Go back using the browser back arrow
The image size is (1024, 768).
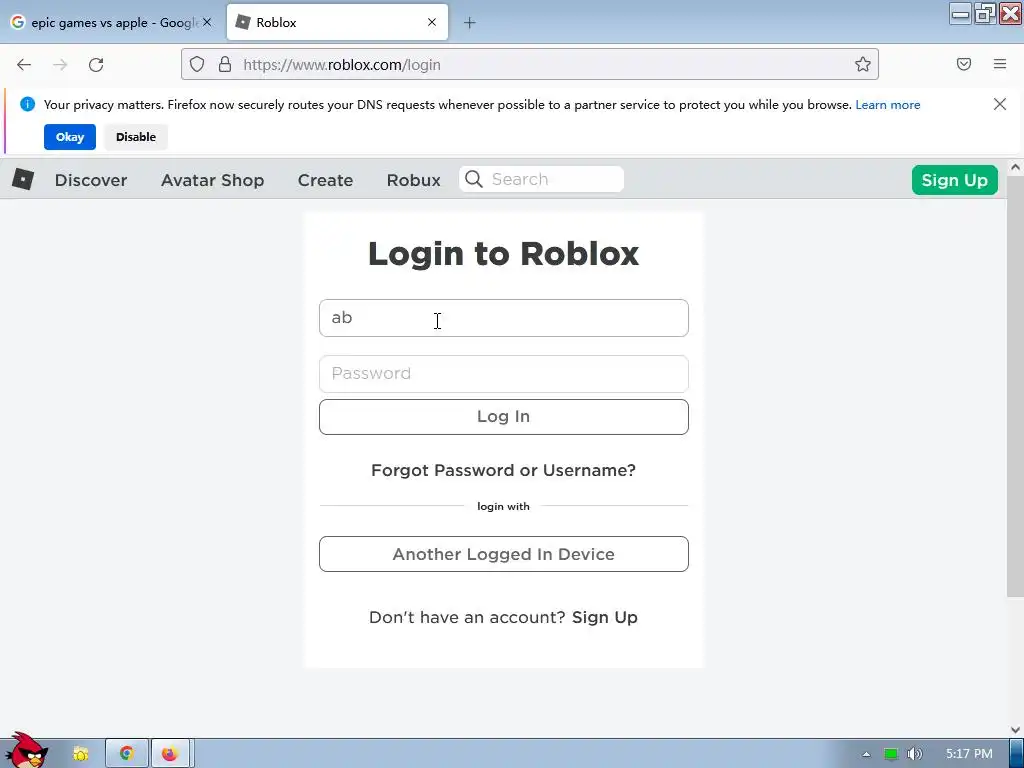(24, 65)
